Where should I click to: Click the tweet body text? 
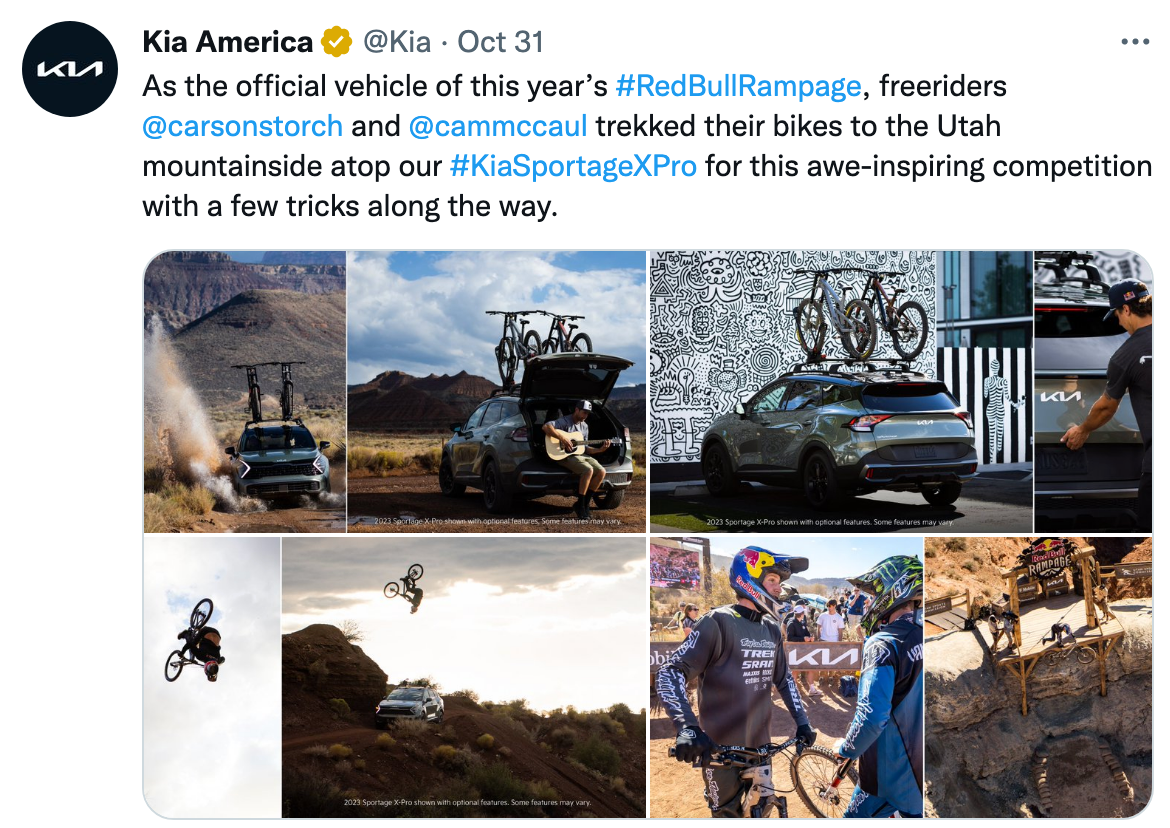(x=647, y=146)
